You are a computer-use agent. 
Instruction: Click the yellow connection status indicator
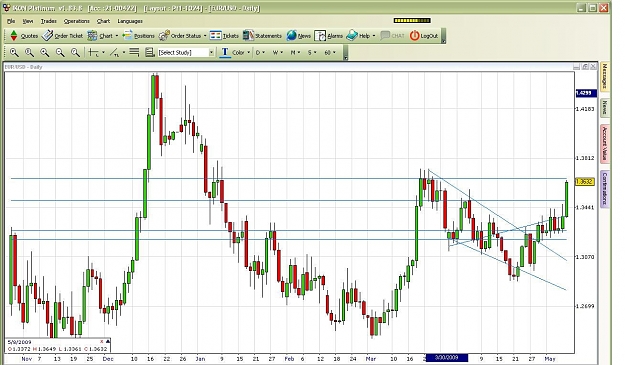tap(412, 20)
